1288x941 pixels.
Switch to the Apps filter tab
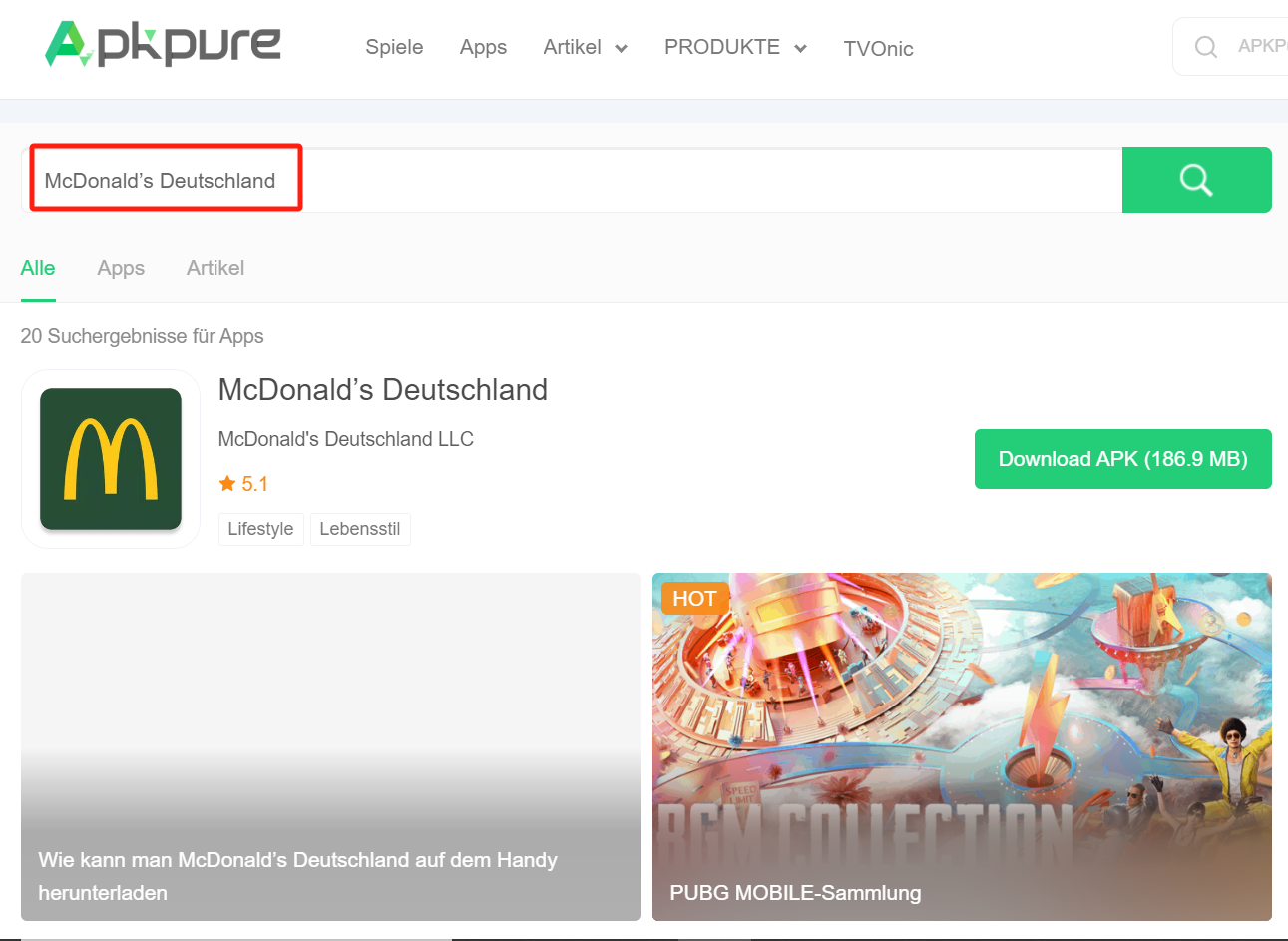tap(121, 268)
